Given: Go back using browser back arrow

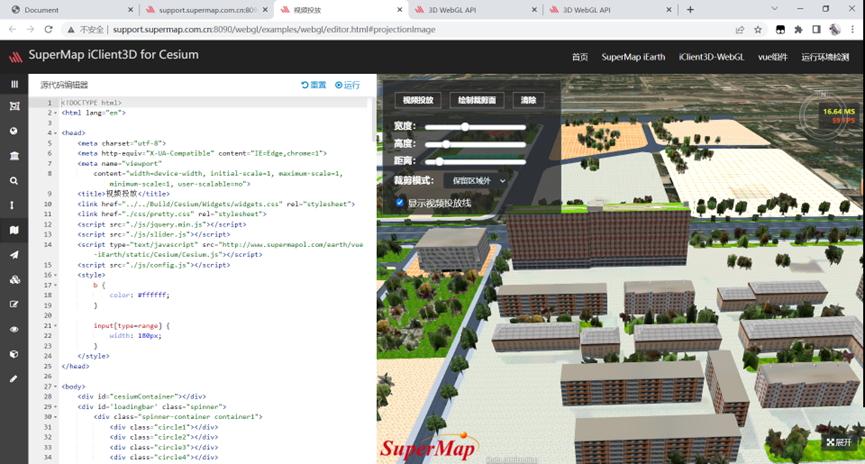Looking at the screenshot, I should (x=12, y=30).
